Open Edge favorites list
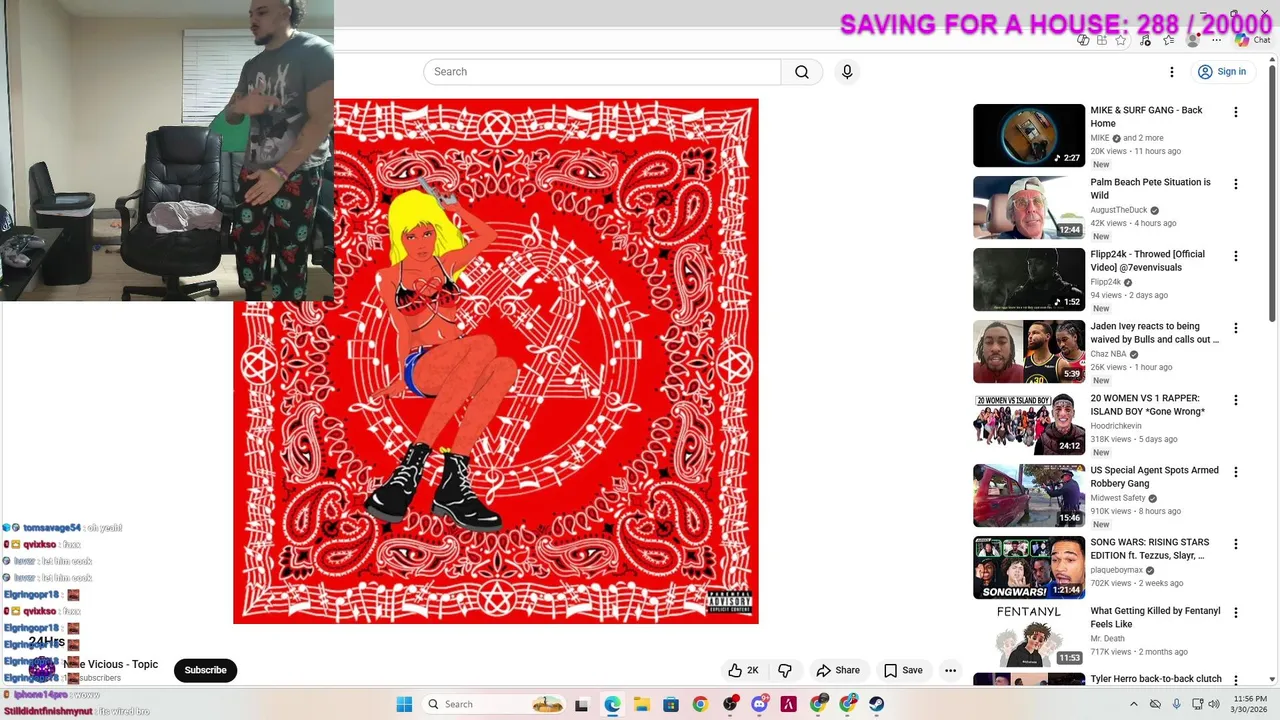This screenshot has width=1280, height=720. coord(1168,40)
